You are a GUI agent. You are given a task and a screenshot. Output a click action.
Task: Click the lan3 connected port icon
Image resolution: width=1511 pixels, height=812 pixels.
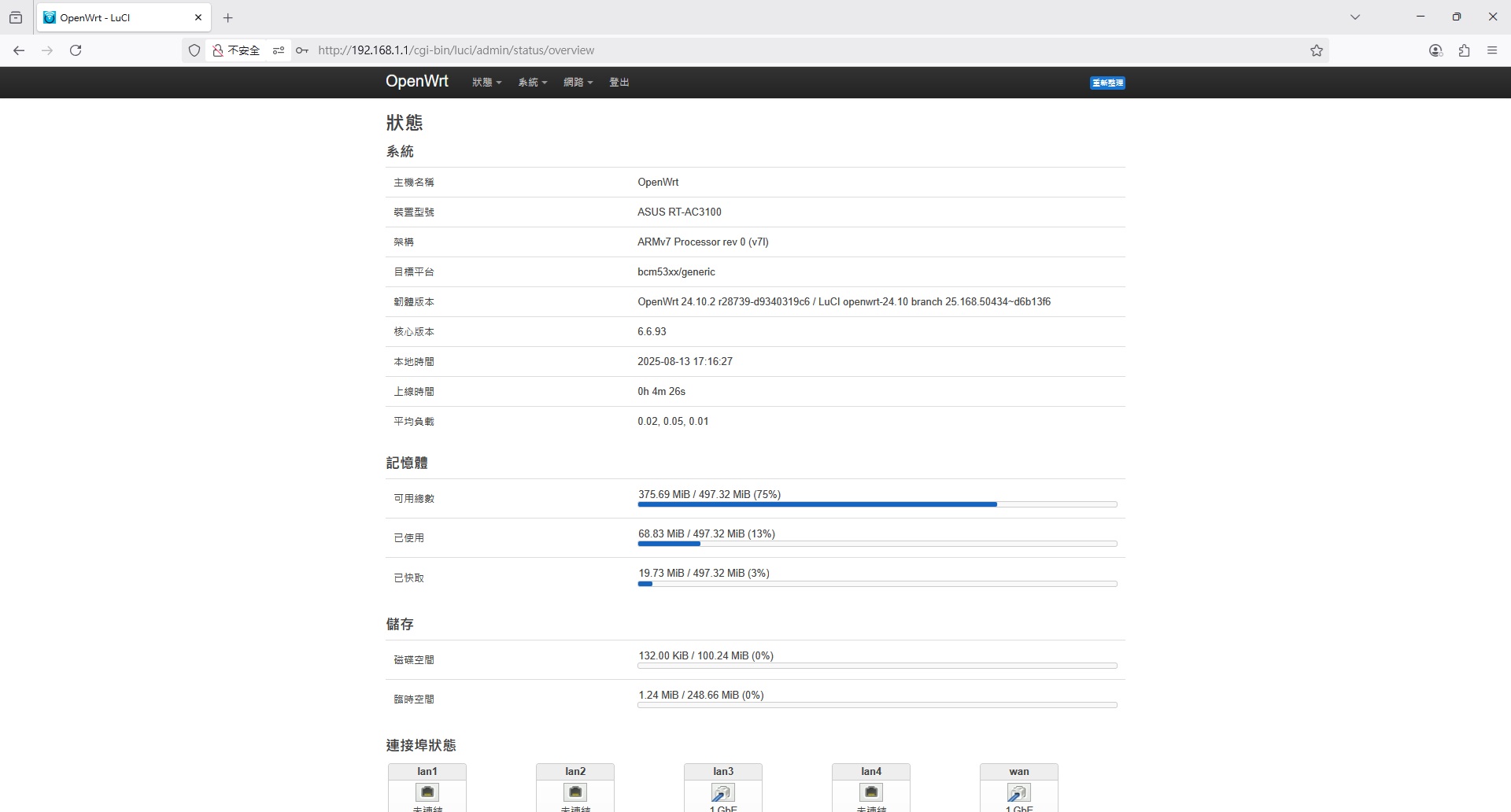(723, 792)
